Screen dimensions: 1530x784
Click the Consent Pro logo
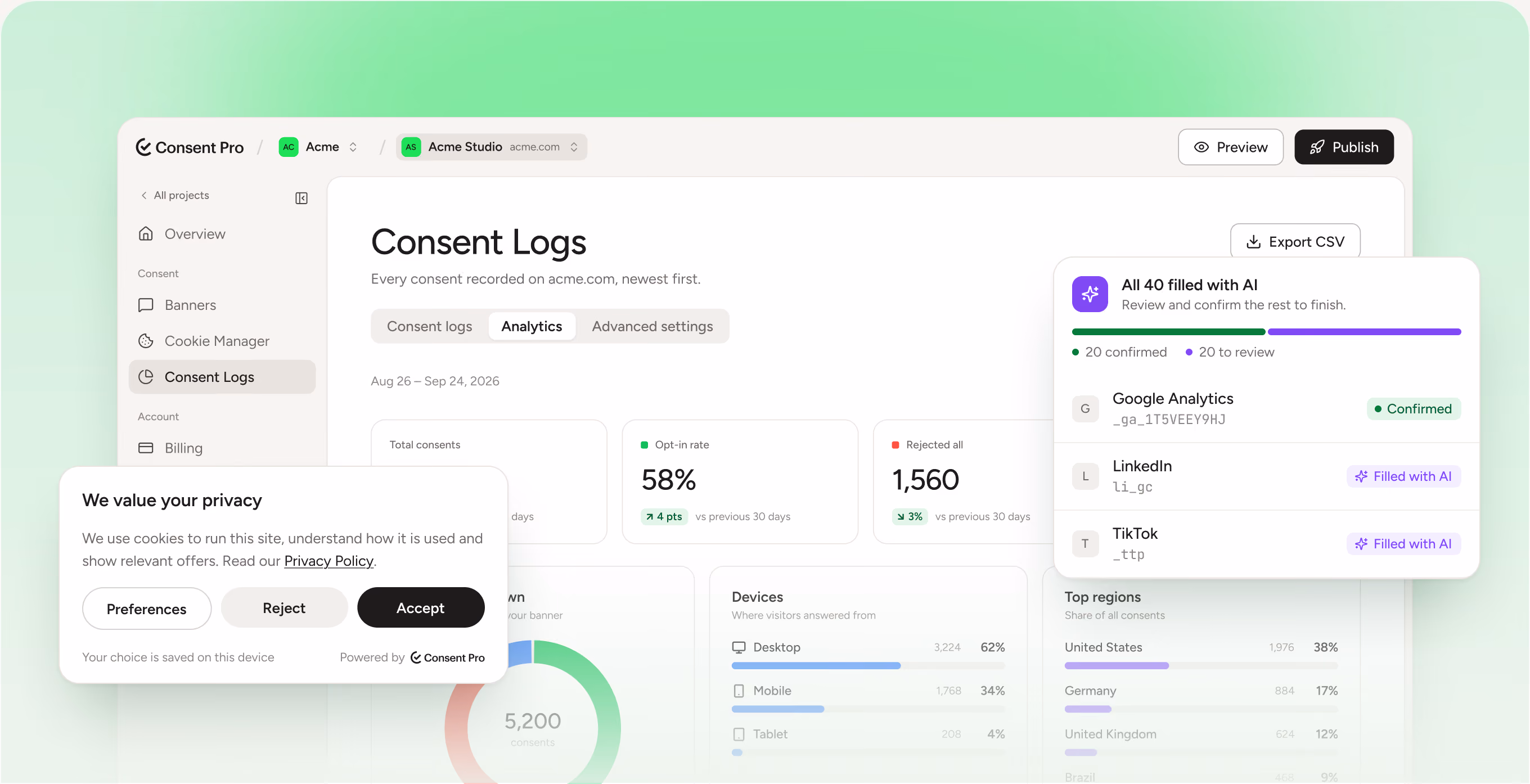190,147
